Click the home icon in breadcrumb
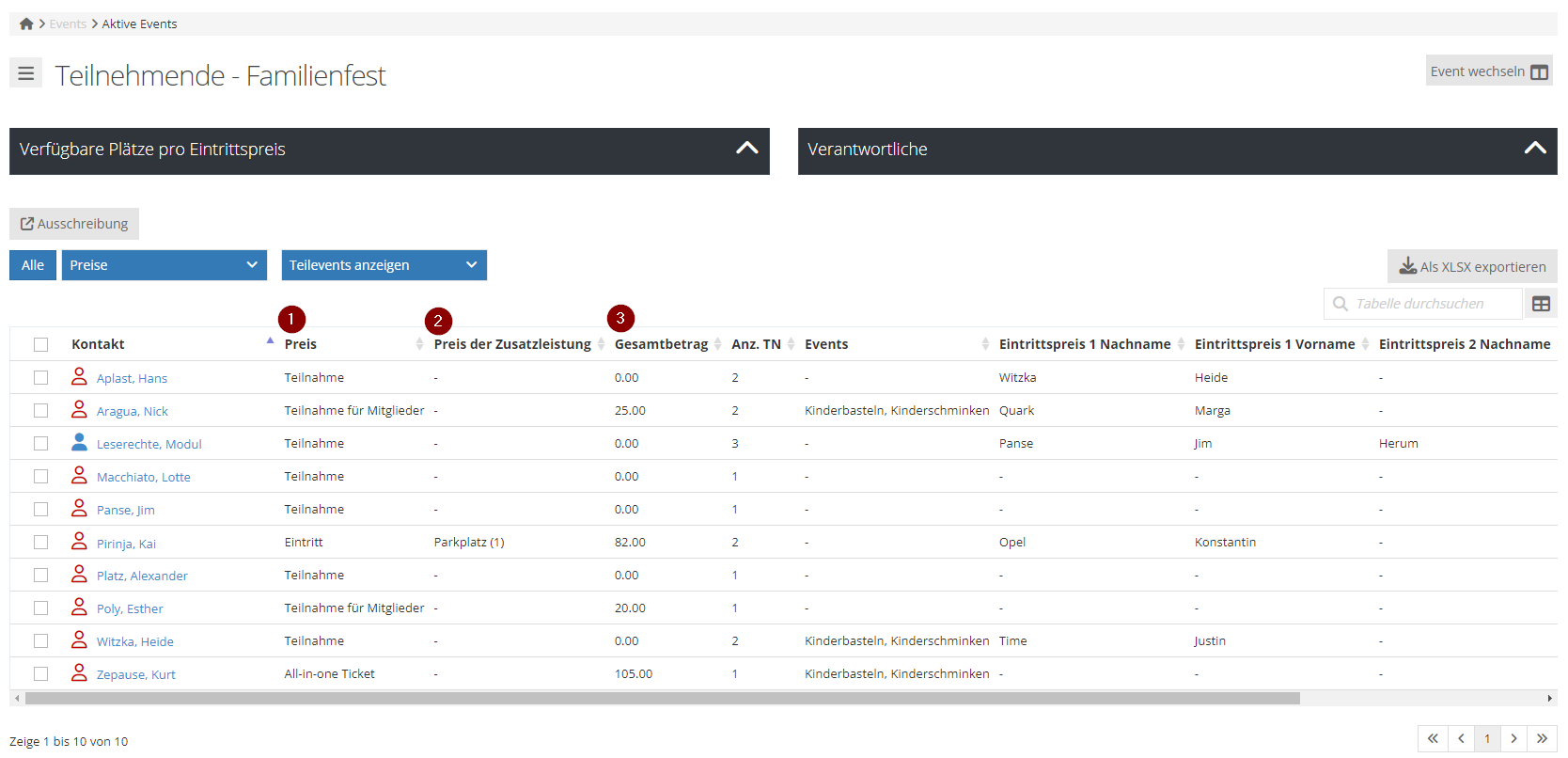Screen dimensions: 1568x758 click(26, 24)
